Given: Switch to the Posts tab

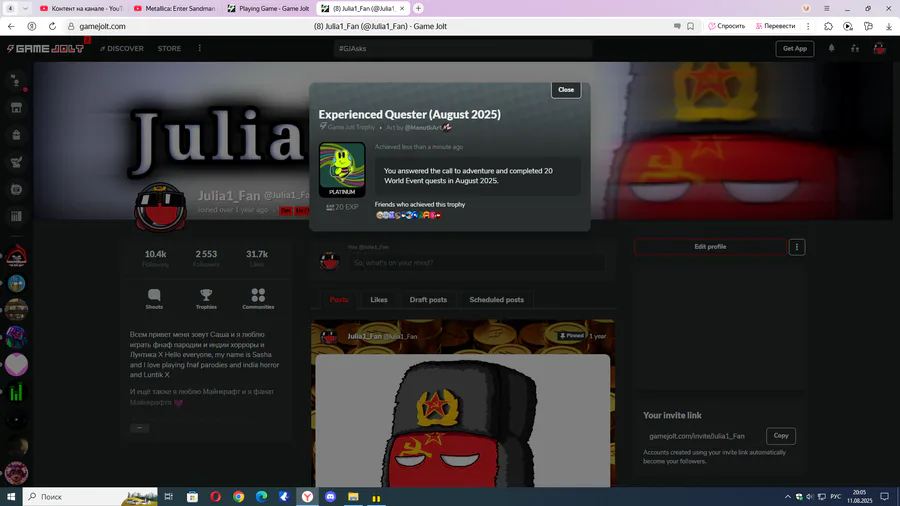Looking at the screenshot, I should [x=339, y=299].
